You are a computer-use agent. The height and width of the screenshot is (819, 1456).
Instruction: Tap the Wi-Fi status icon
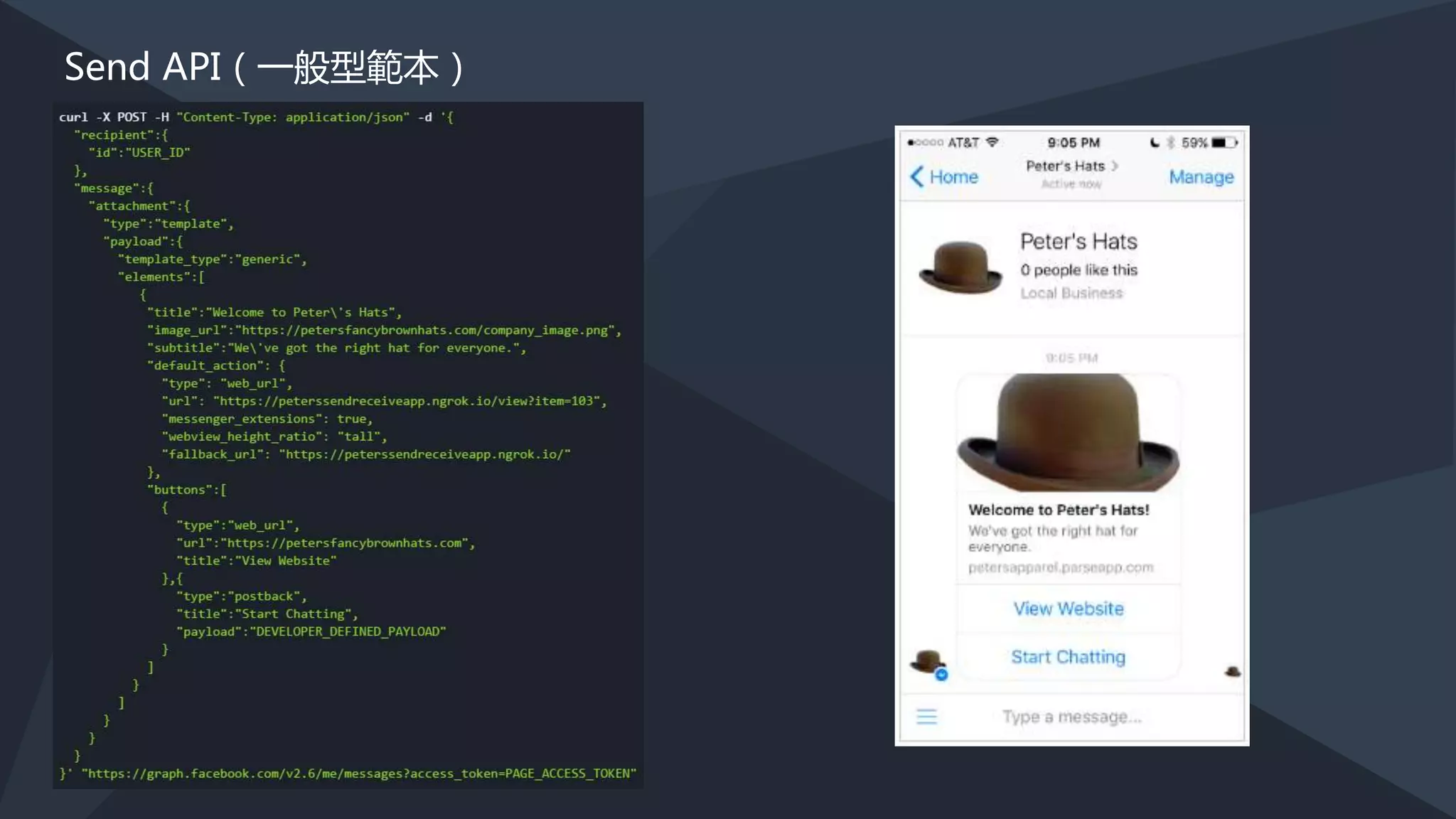pyautogui.click(x=992, y=142)
